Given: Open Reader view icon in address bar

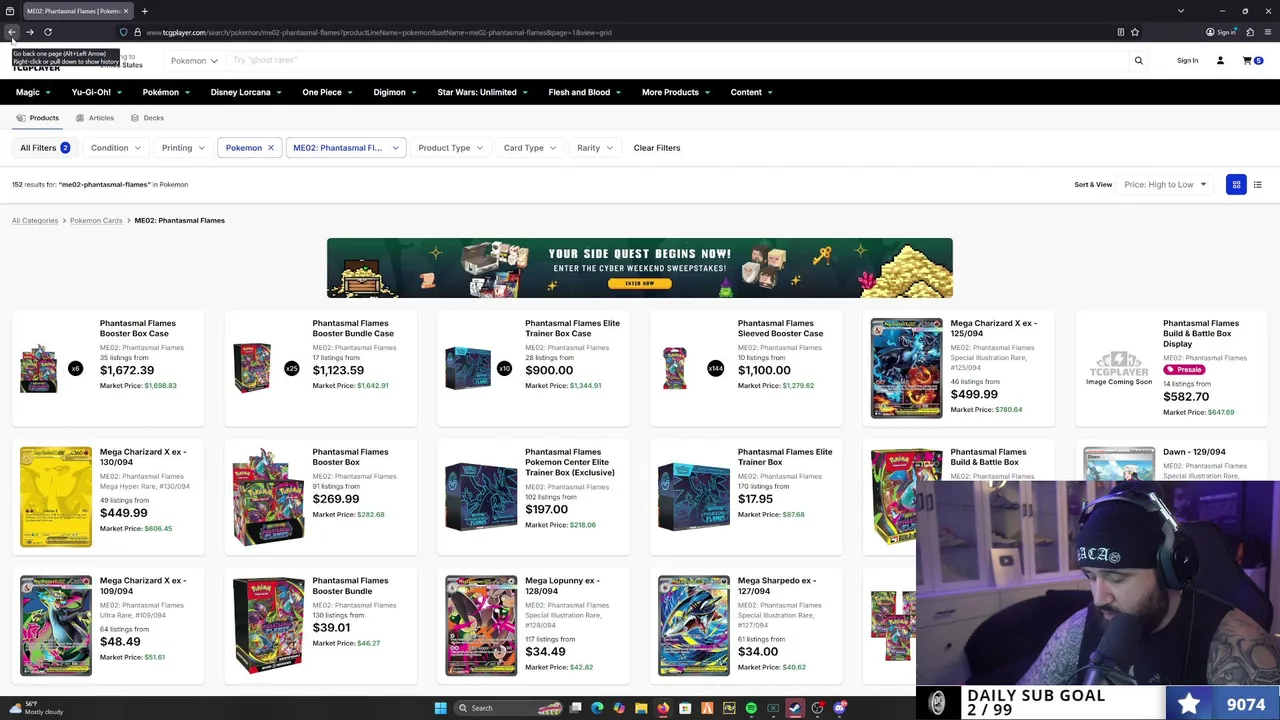Looking at the screenshot, I should [x=1120, y=32].
